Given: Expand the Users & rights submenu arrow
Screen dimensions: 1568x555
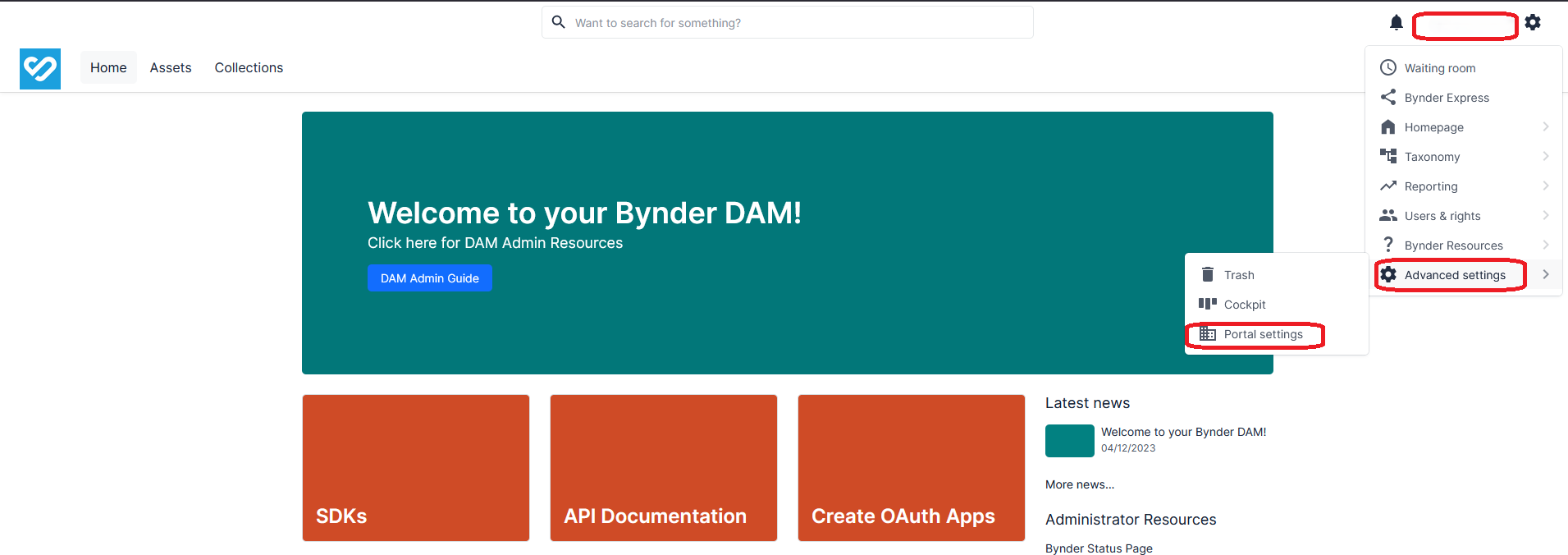Looking at the screenshot, I should coord(1545,216).
